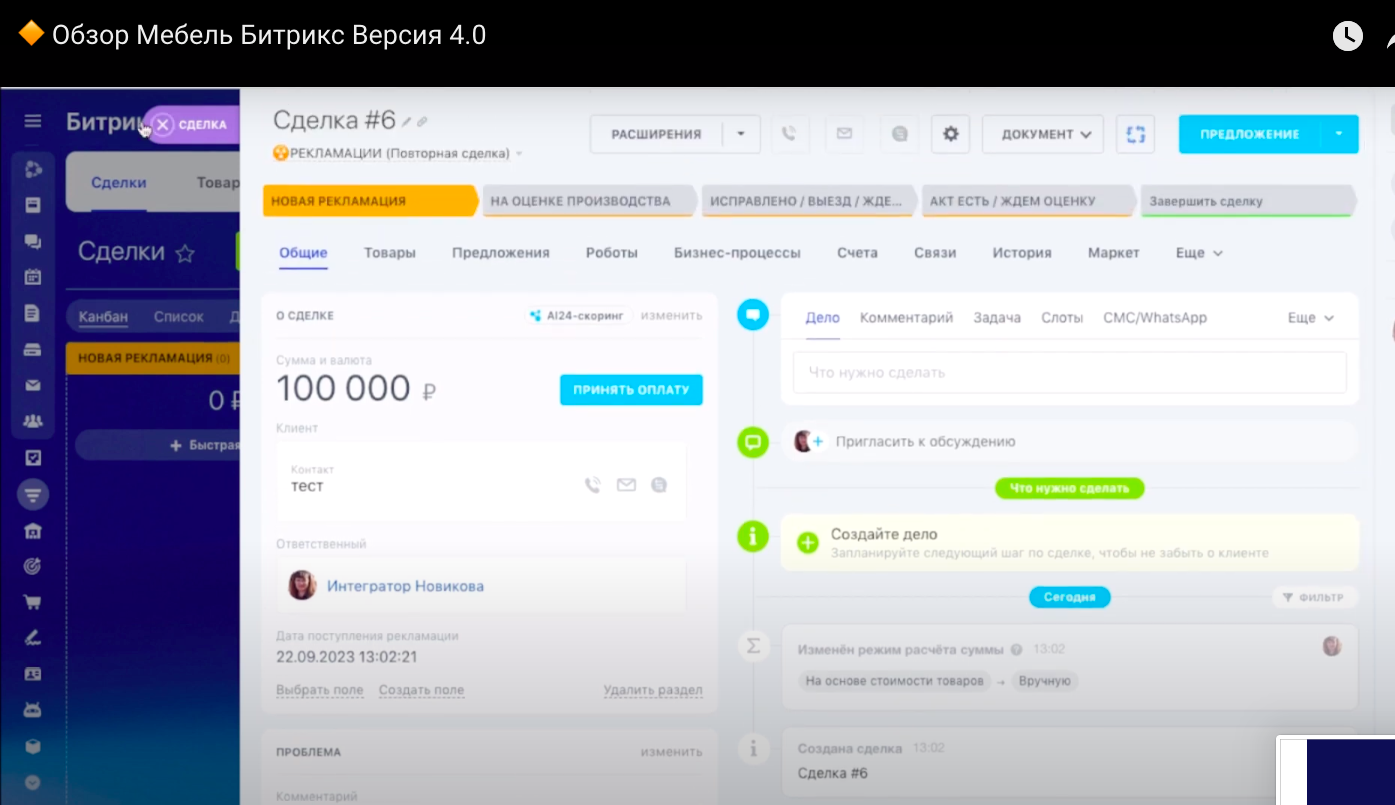This screenshot has width=1395, height=805.
Task: Close the deal panel with the Сделка X button
Action: coord(163,125)
